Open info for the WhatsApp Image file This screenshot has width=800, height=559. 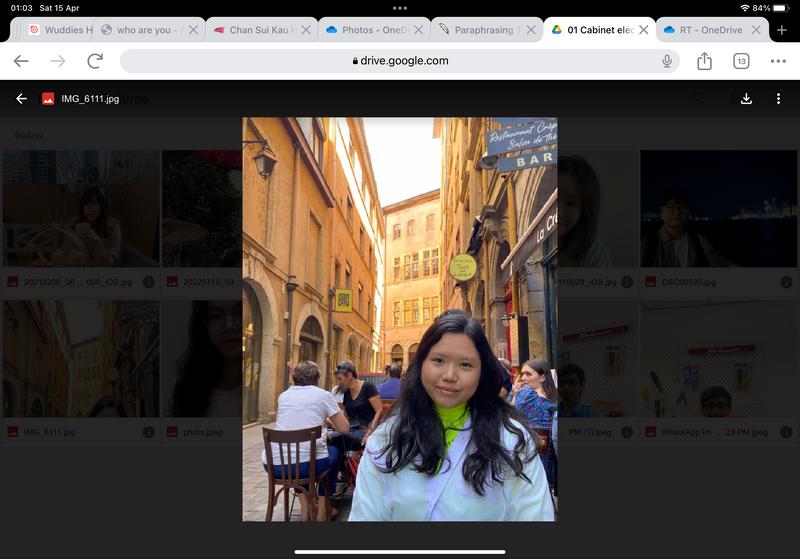(x=786, y=433)
